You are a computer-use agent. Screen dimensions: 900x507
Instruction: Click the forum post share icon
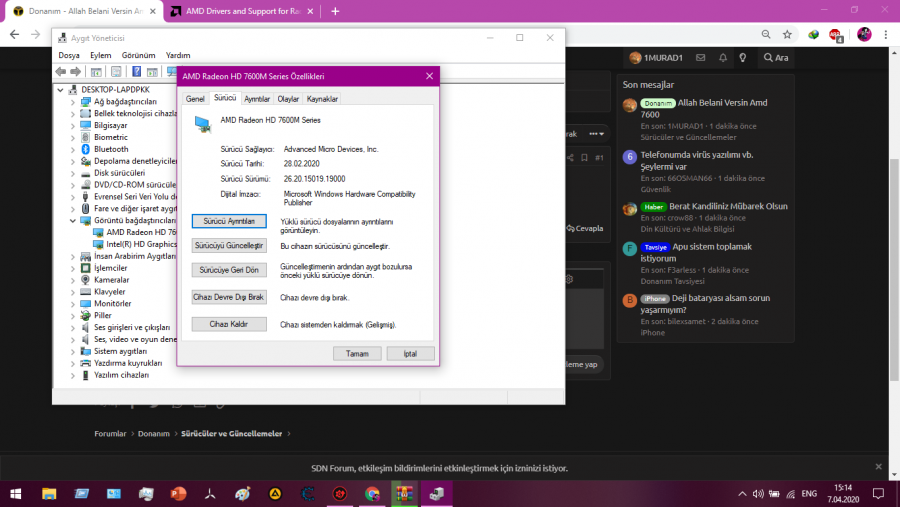(570, 157)
